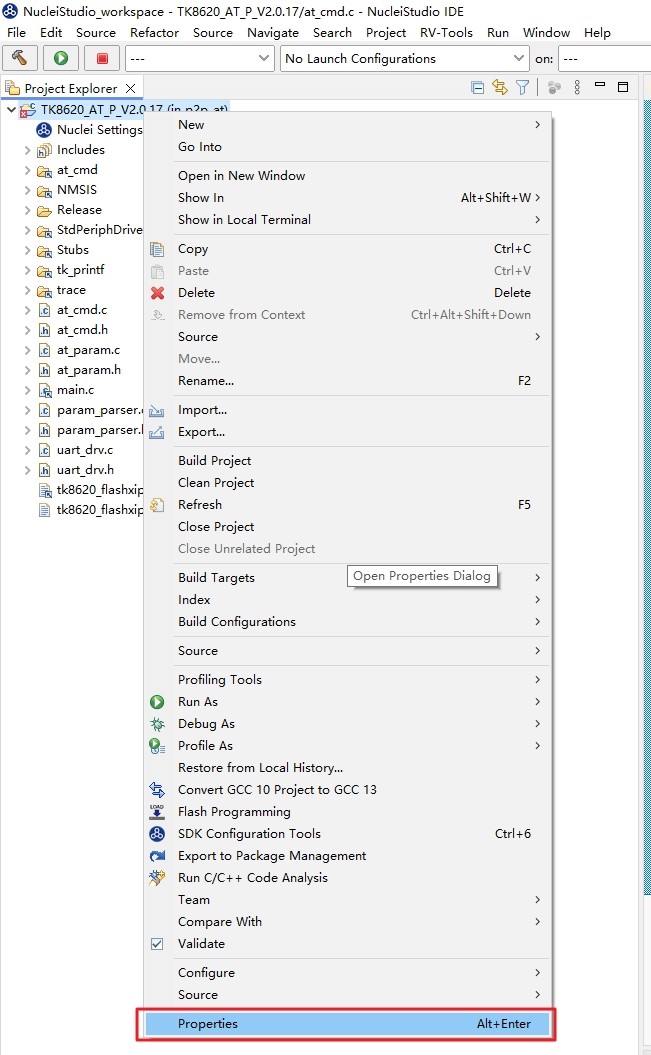Choose Clean Project from context menu
Image resolution: width=651 pixels, height=1055 pixels.
348,482
